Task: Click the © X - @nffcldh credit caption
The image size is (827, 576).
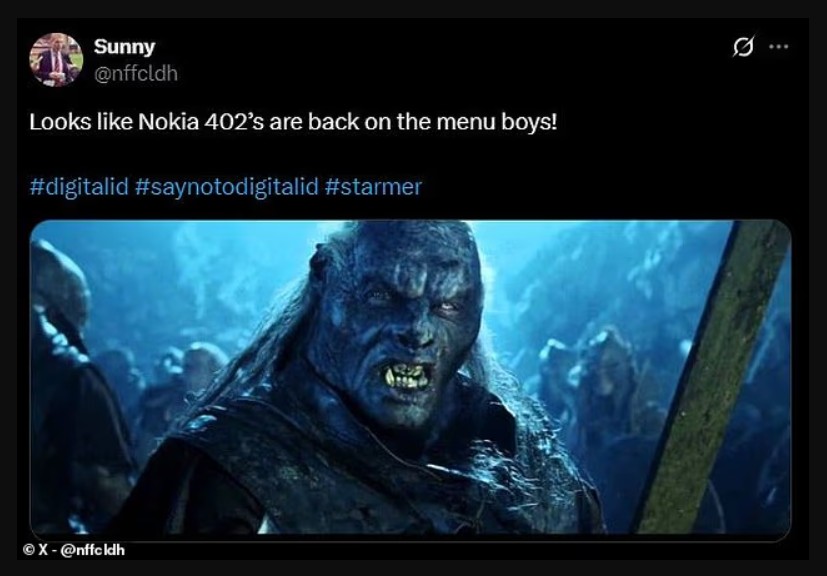Action: (74, 550)
